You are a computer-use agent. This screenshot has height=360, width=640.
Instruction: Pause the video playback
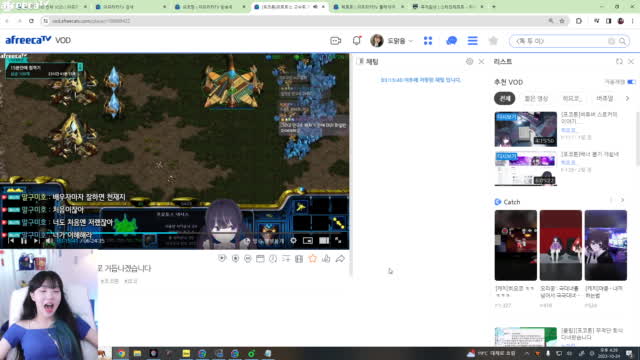24,241
